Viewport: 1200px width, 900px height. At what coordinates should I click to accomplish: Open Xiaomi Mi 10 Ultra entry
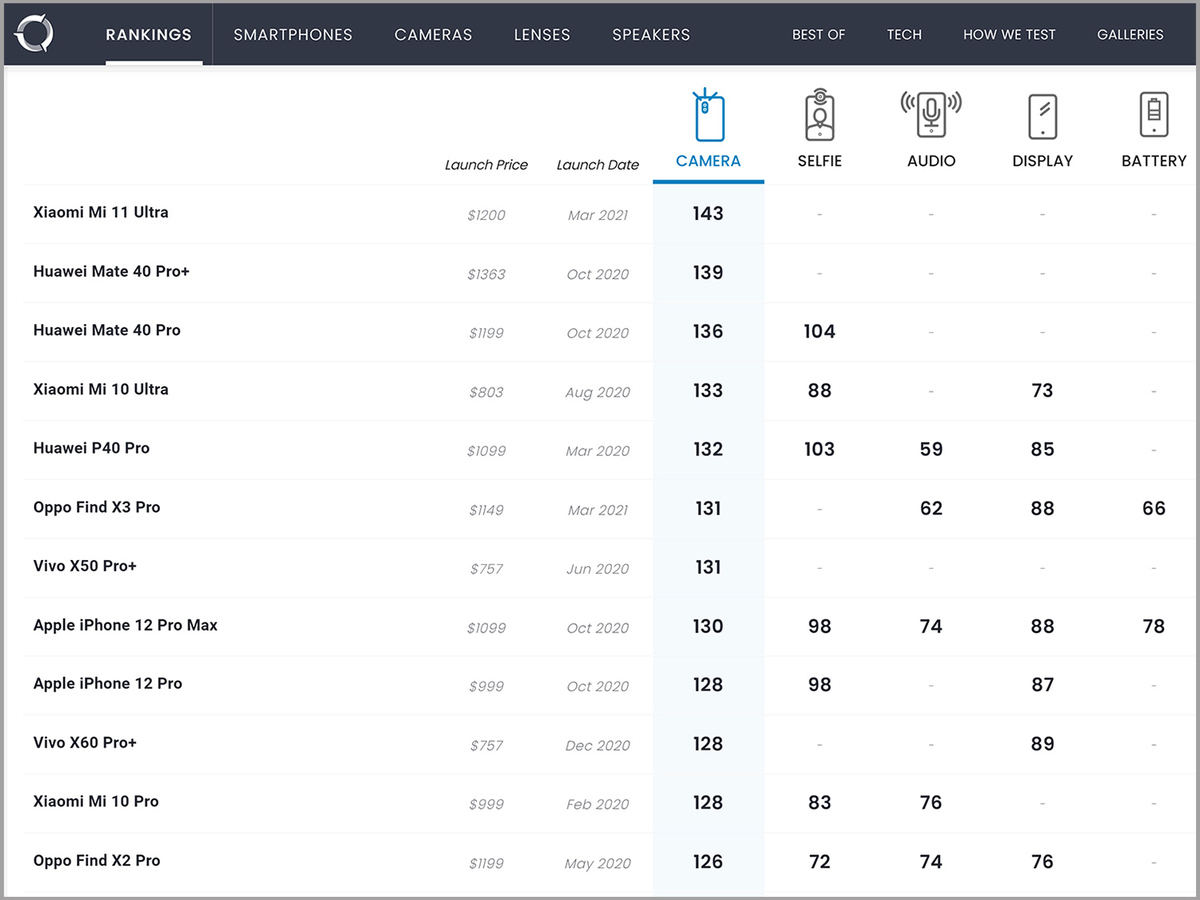(101, 389)
